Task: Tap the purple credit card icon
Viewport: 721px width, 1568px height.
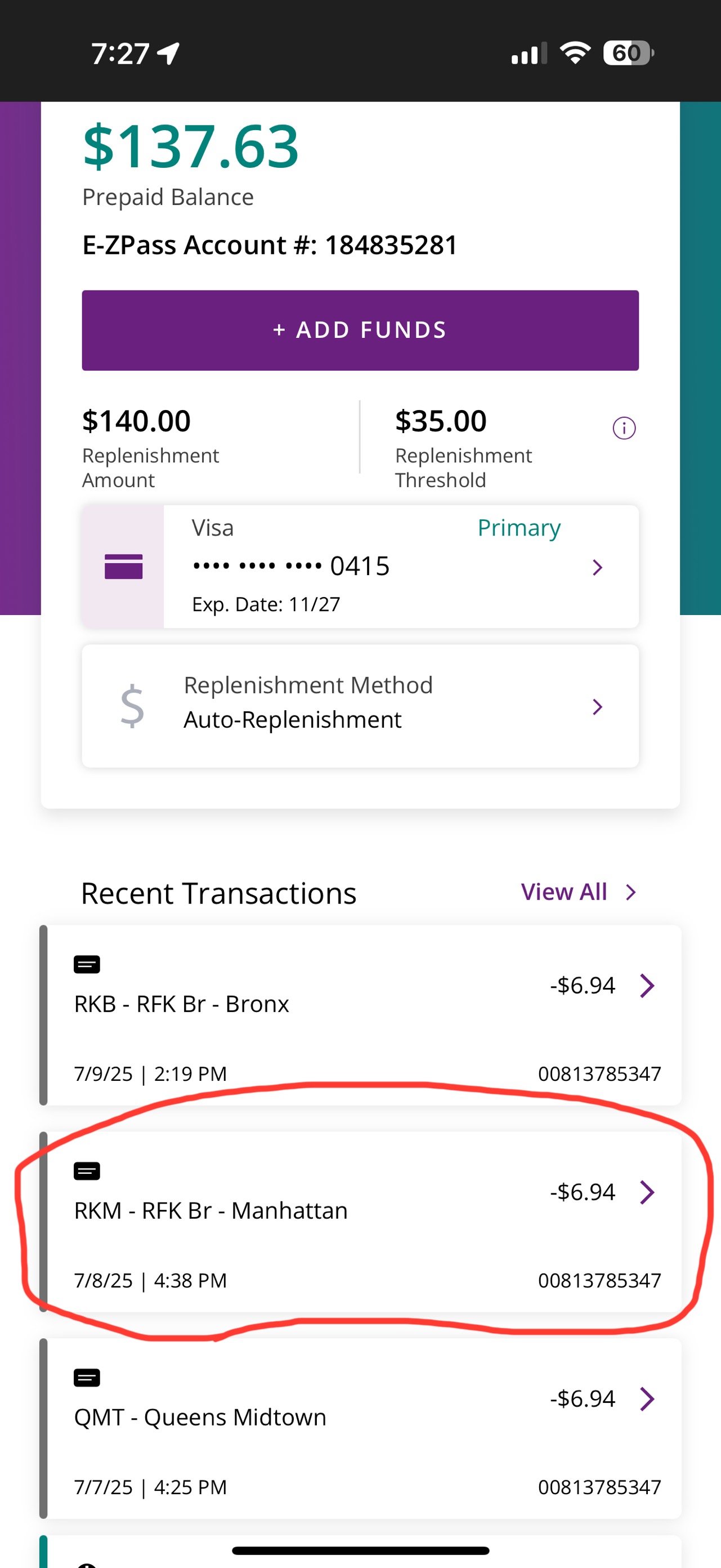Action: coord(123,567)
